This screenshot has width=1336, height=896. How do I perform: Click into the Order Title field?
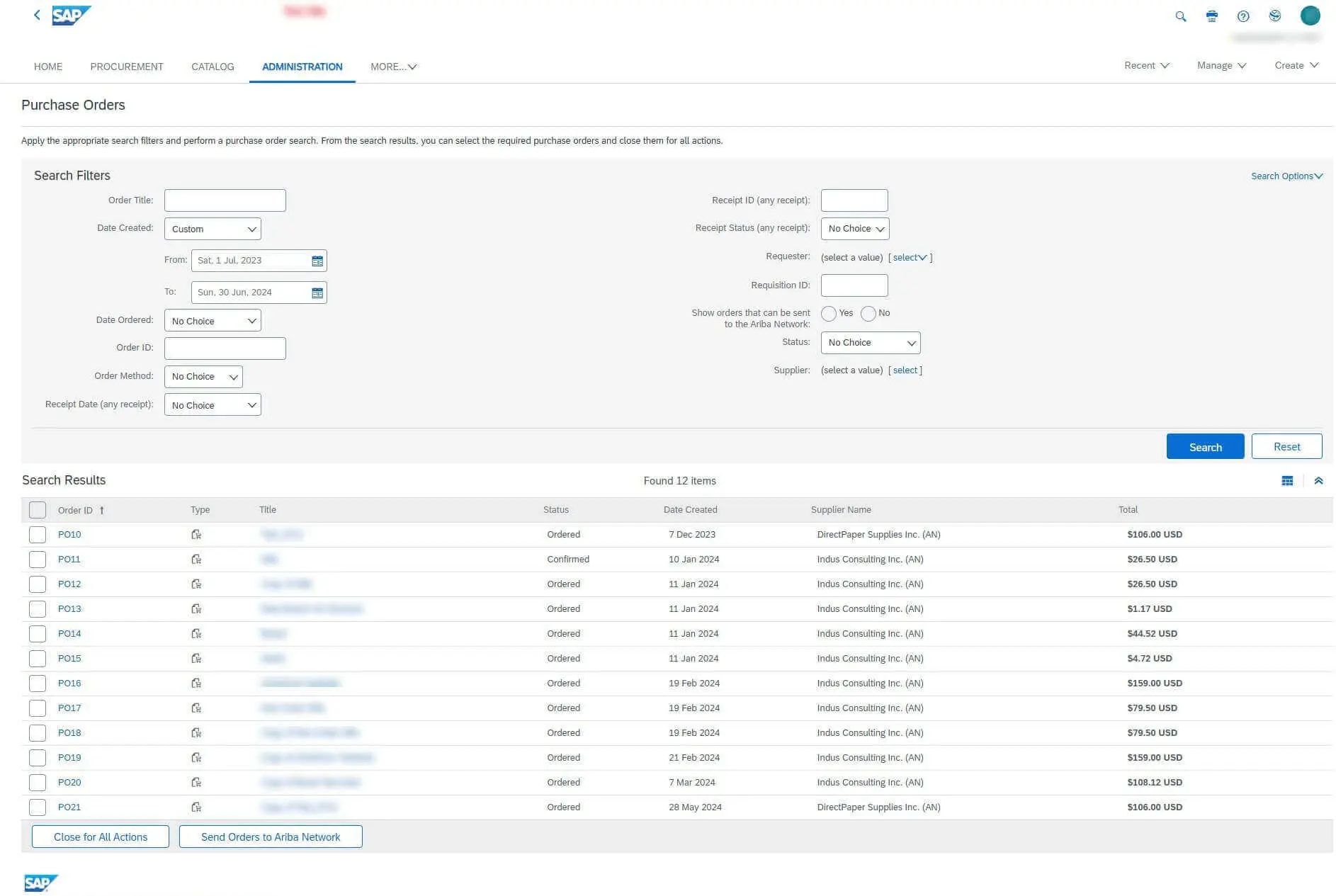tap(225, 200)
